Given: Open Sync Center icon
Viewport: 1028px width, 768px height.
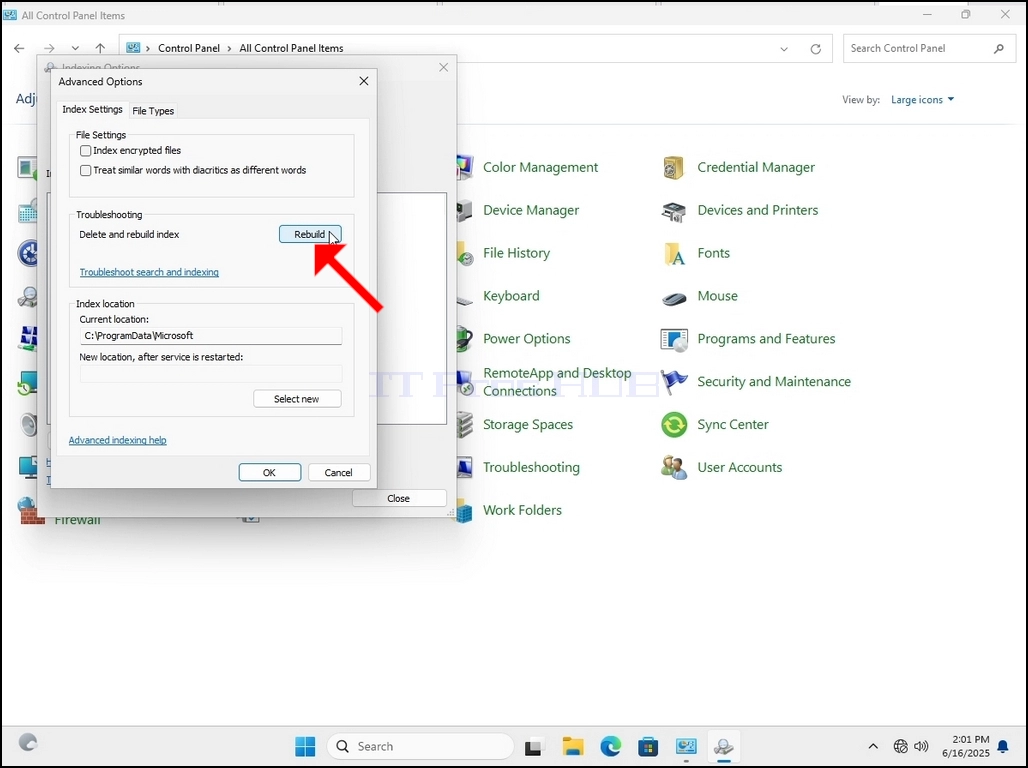Looking at the screenshot, I should click(x=673, y=425).
